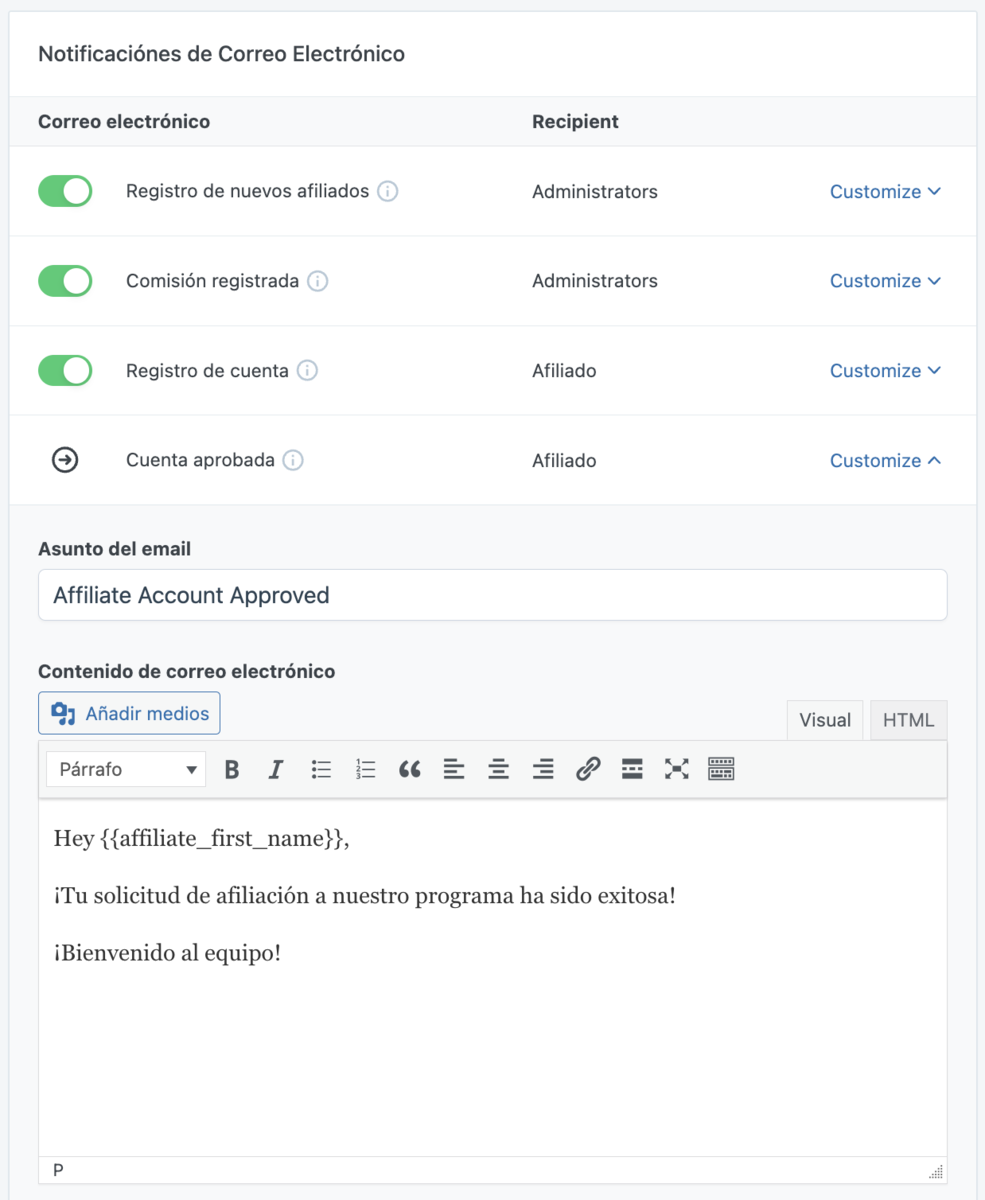Click the blockquote icon
985x1200 pixels.
coord(409,769)
